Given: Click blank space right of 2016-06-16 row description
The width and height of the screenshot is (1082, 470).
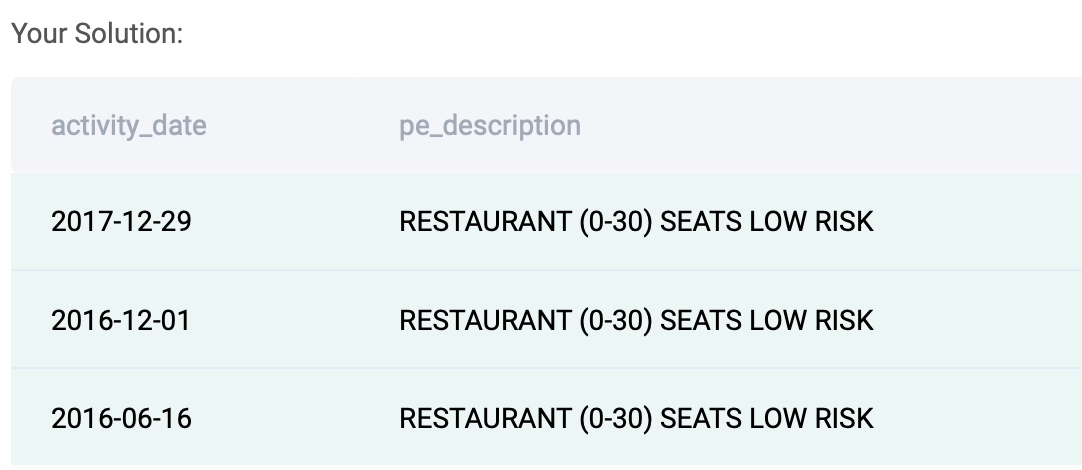Looking at the screenshot, I should tap(978, 418).
